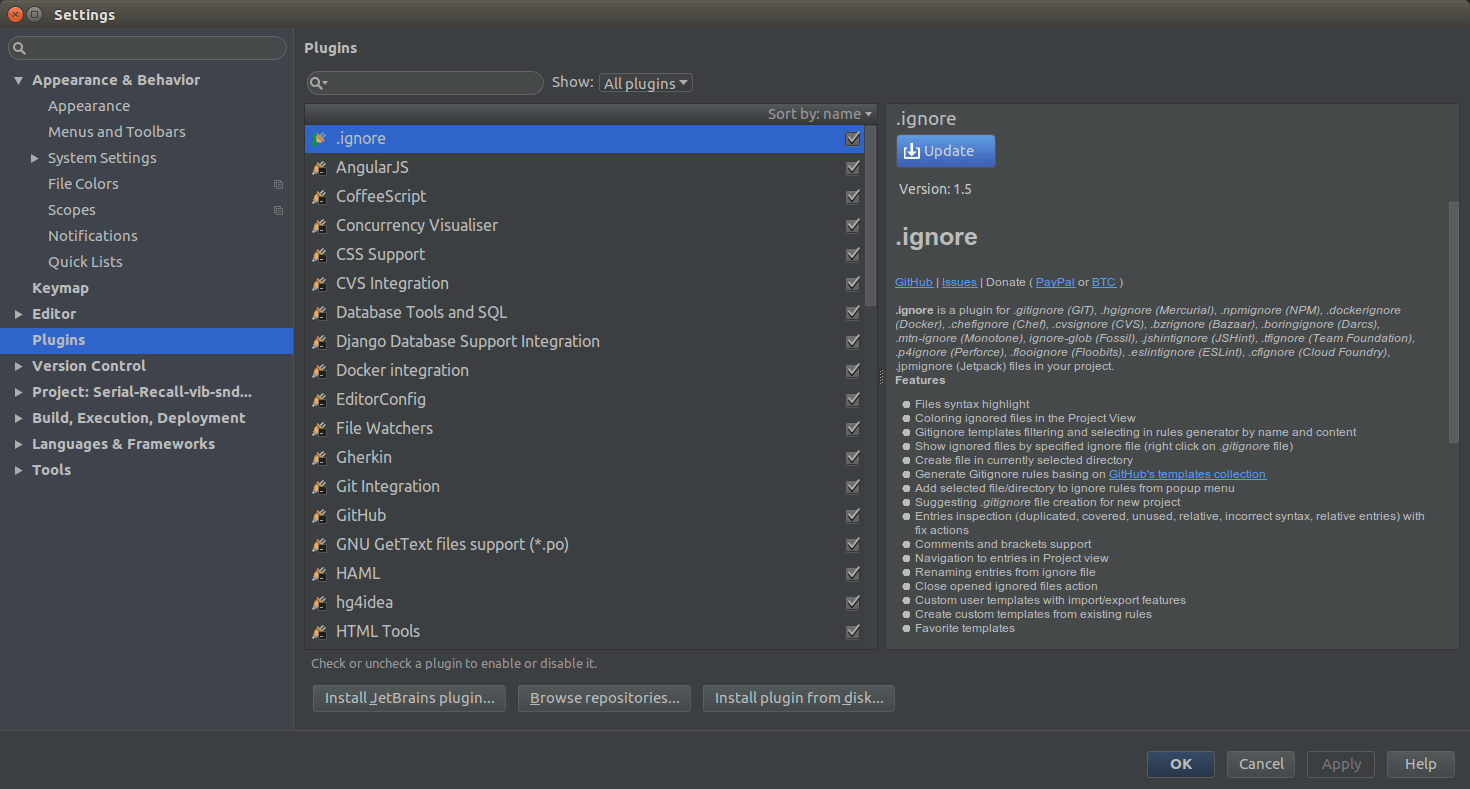Collapse the Appearance & Behavior section

click(18, 80)
